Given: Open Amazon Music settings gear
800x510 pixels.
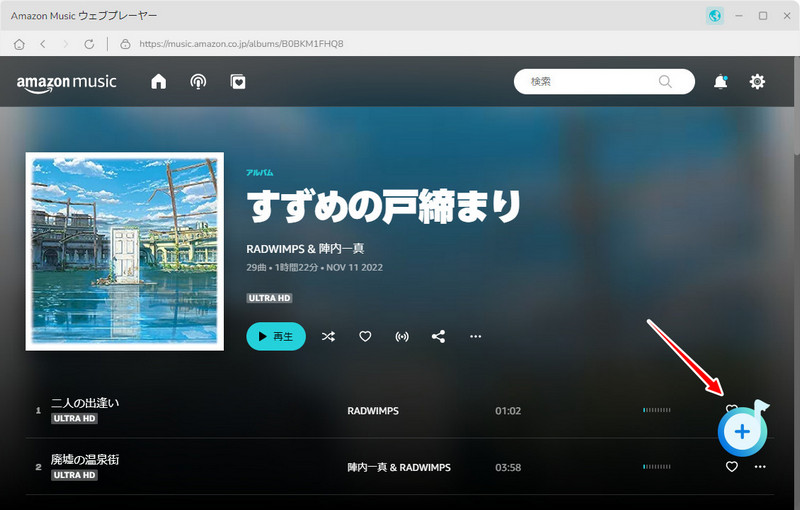Looking at the screenshot, I should pyautogui.click(x=757, y=82).
